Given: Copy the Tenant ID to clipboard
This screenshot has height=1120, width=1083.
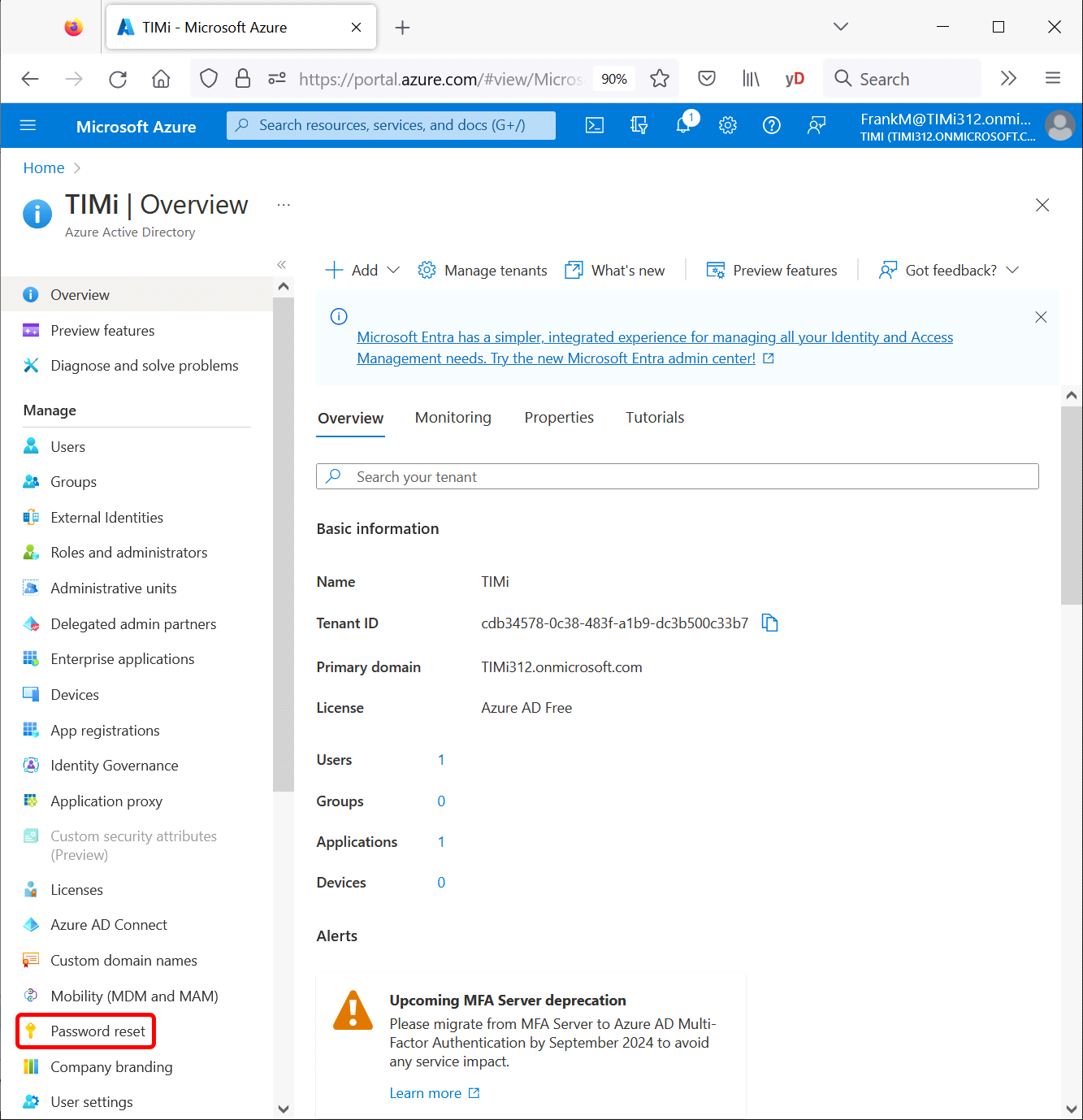Looking at the screenshot, I should point(769,623).
